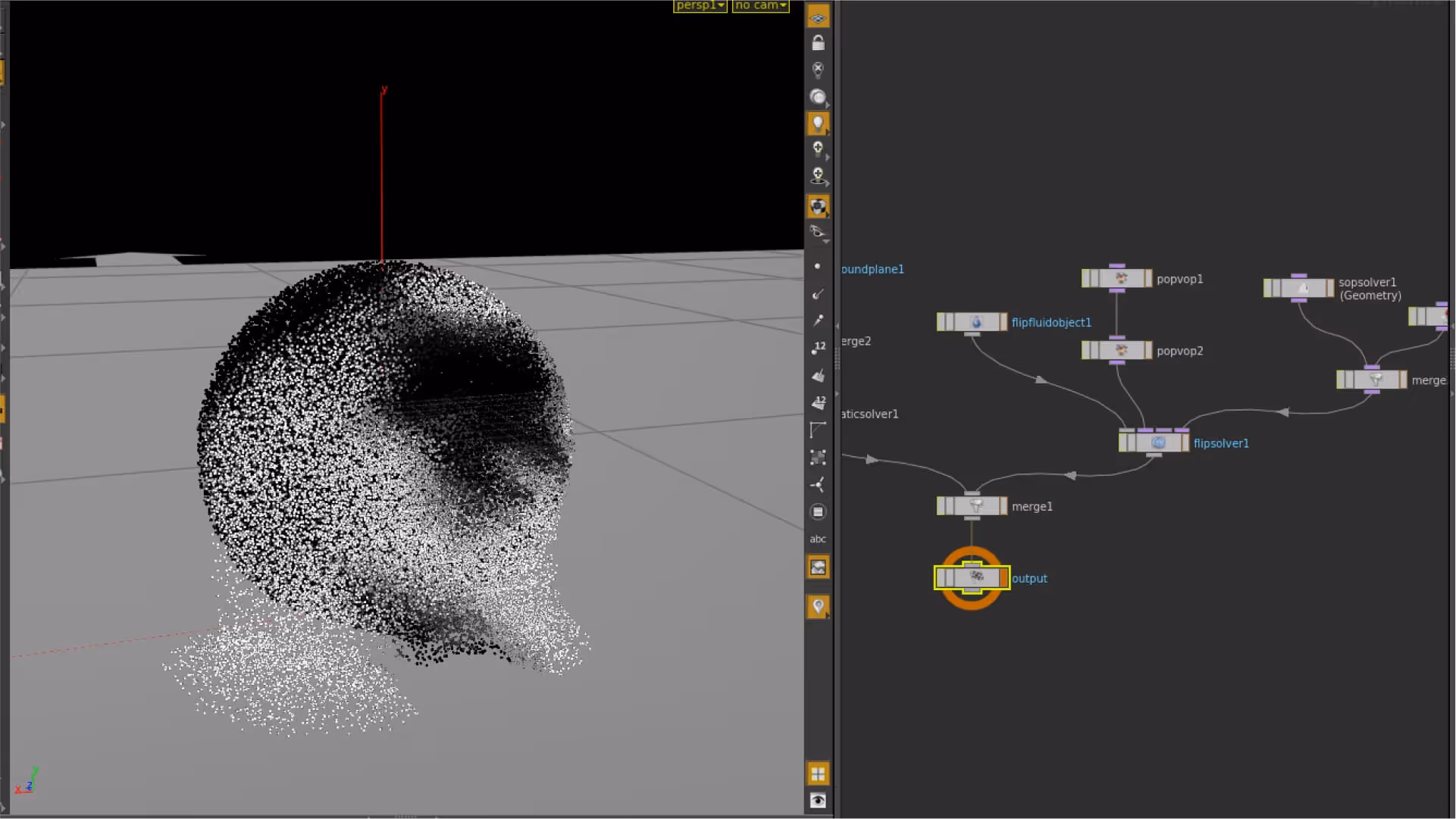Click the flipfluidobject1 node label
1456x819 pixels.
[1051, 323]
